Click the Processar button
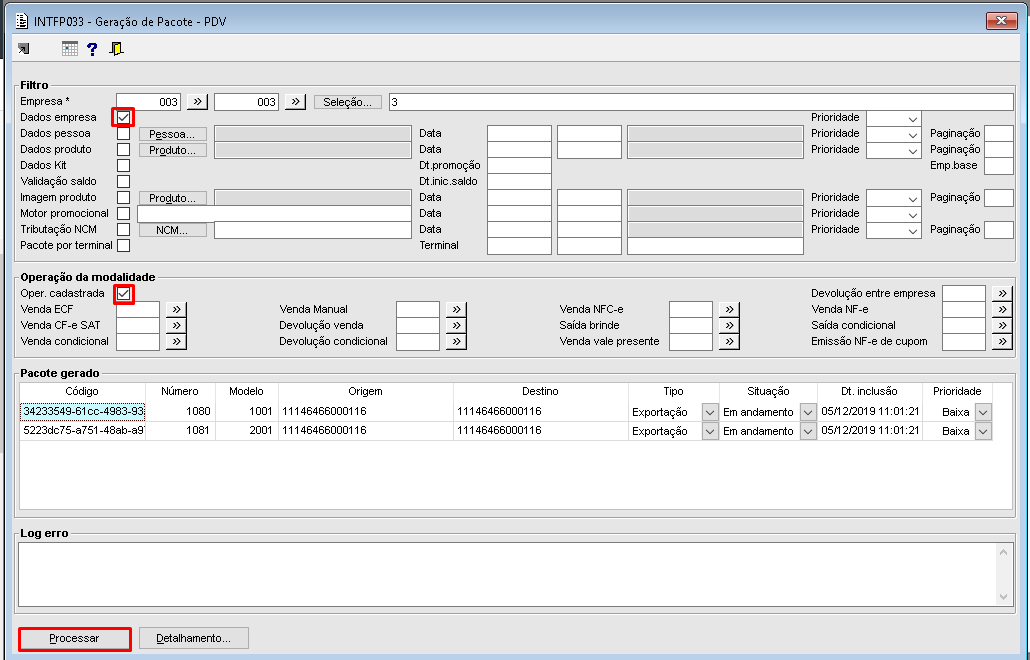 [74, 638]
